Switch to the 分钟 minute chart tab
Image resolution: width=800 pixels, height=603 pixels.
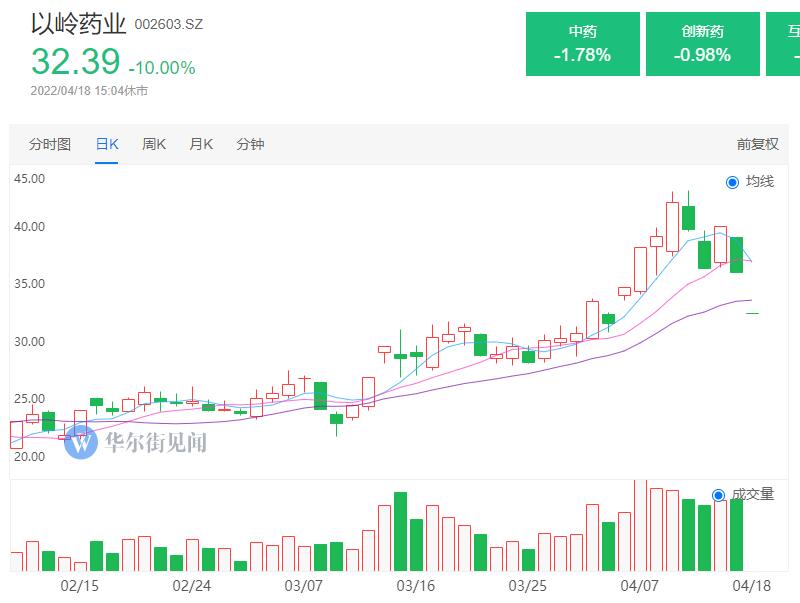pos(250,144)
